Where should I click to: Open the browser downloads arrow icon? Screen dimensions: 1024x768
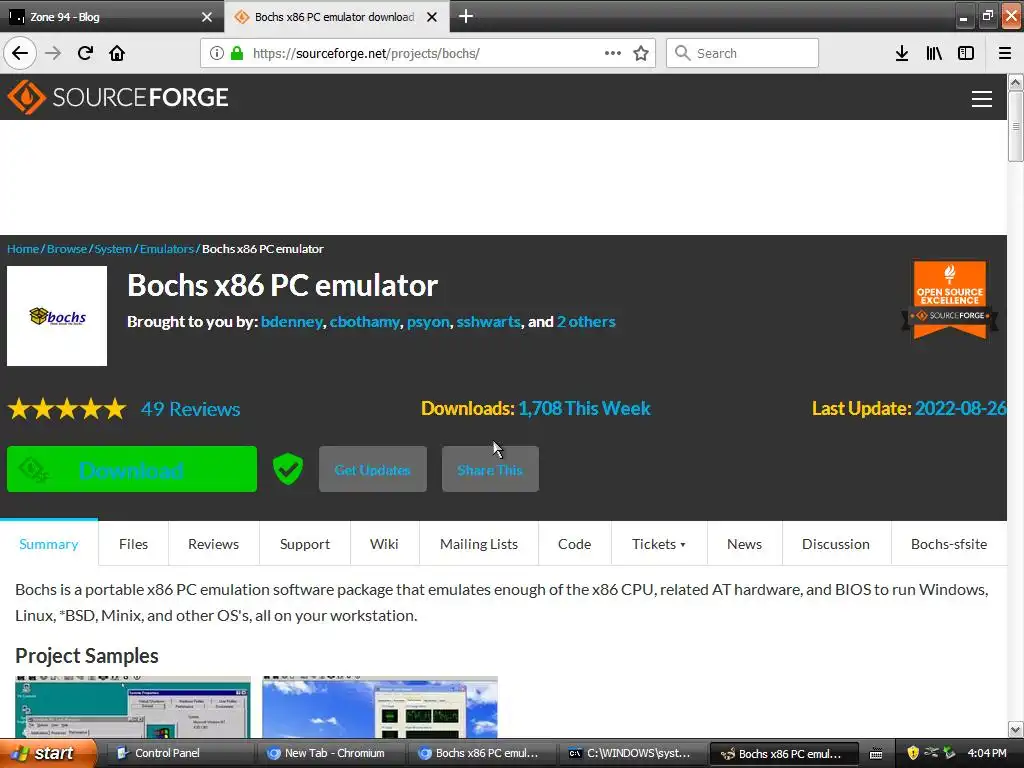pos(902,53)
